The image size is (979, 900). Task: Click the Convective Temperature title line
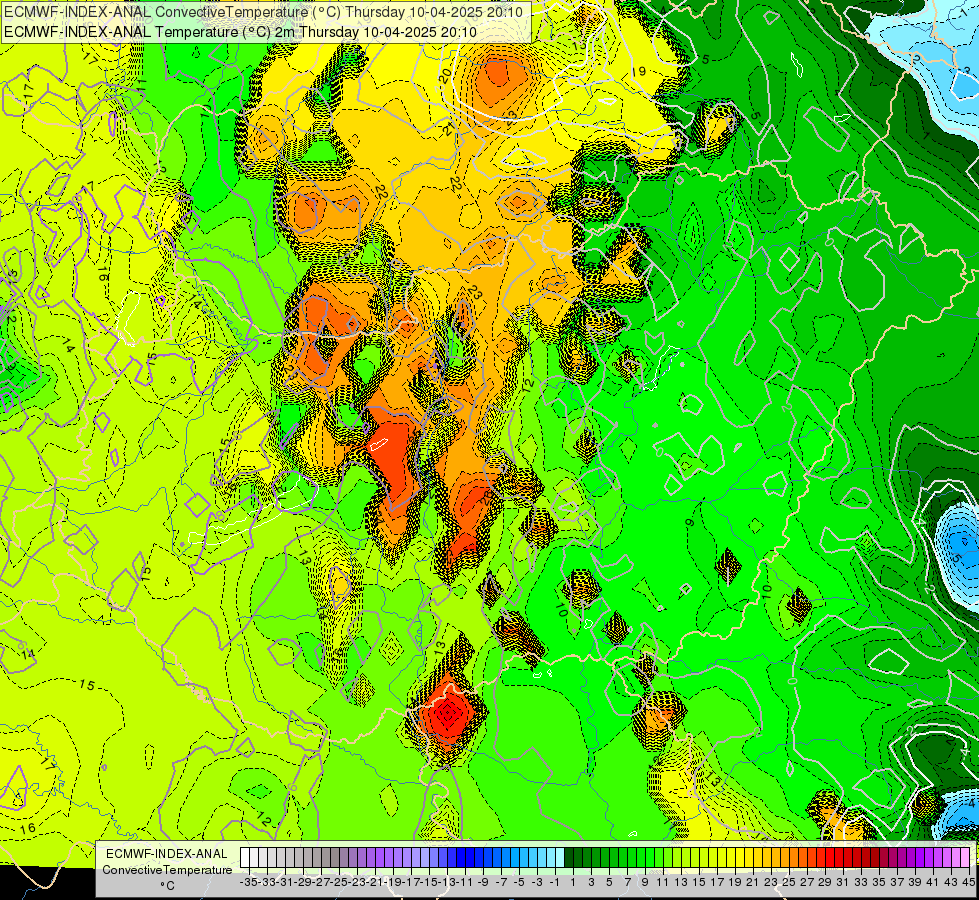click(263, 12)
